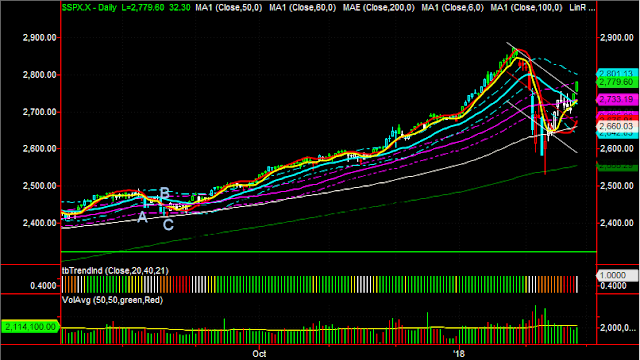
Task: Click the green 2,779.60 last price tag
Action: pyautogui.click(x=617, y=82)
